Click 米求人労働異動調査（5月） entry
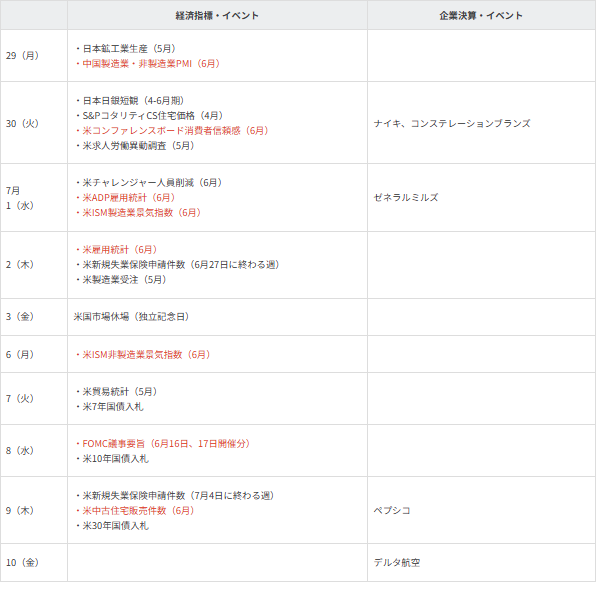 click(x=135, y=146)
